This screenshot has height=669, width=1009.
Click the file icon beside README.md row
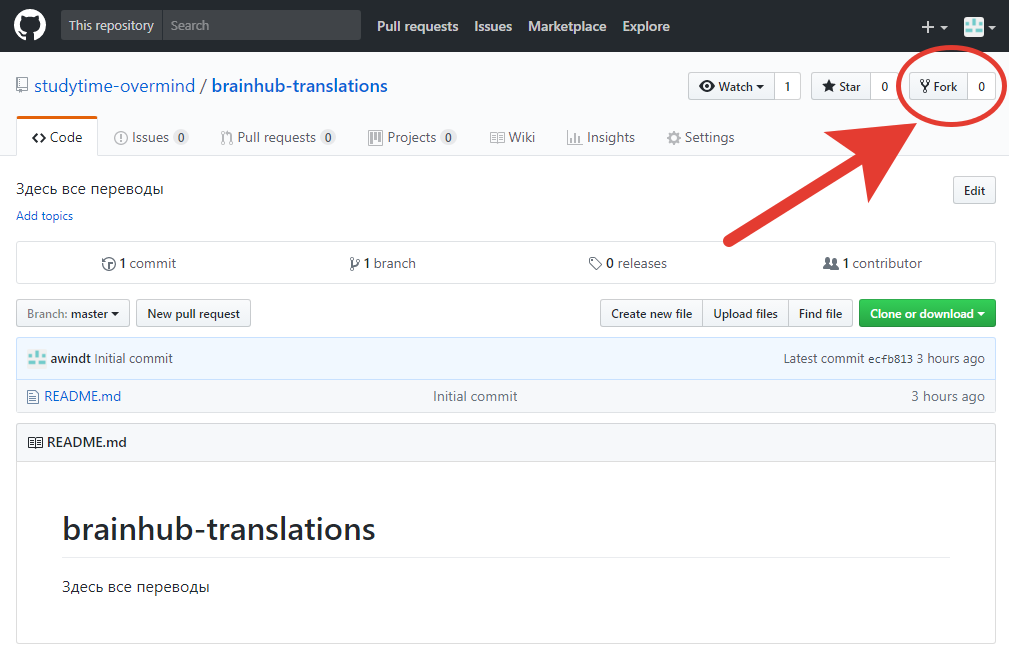tap(33, 397)
